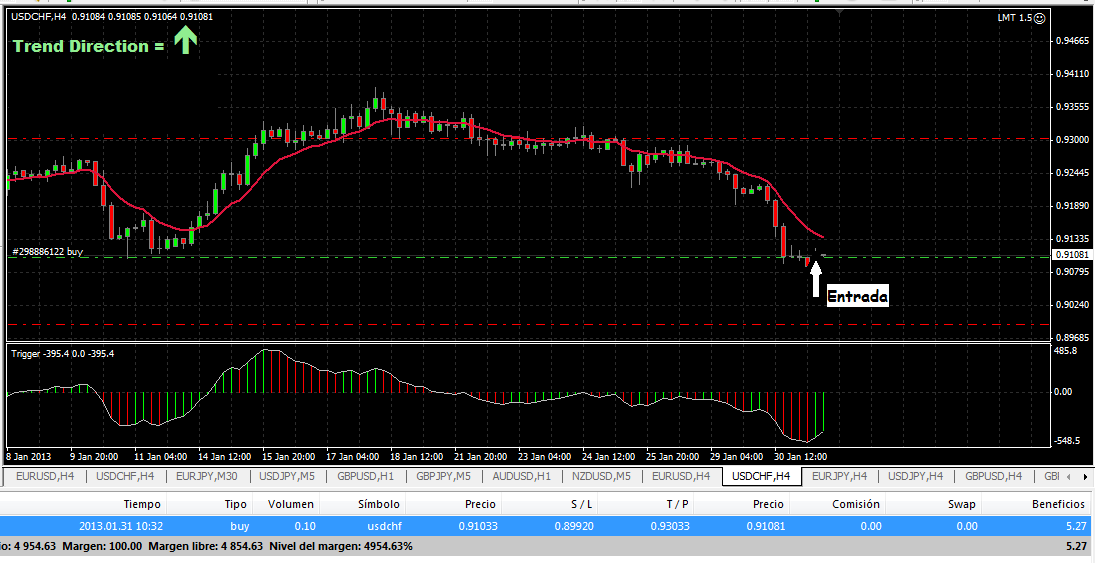Click the smiley Expert Advisor icon beside LMT 1.5
This screenshot has height=563, width=1103.
pyautogui.click(x=1040, y=18)
